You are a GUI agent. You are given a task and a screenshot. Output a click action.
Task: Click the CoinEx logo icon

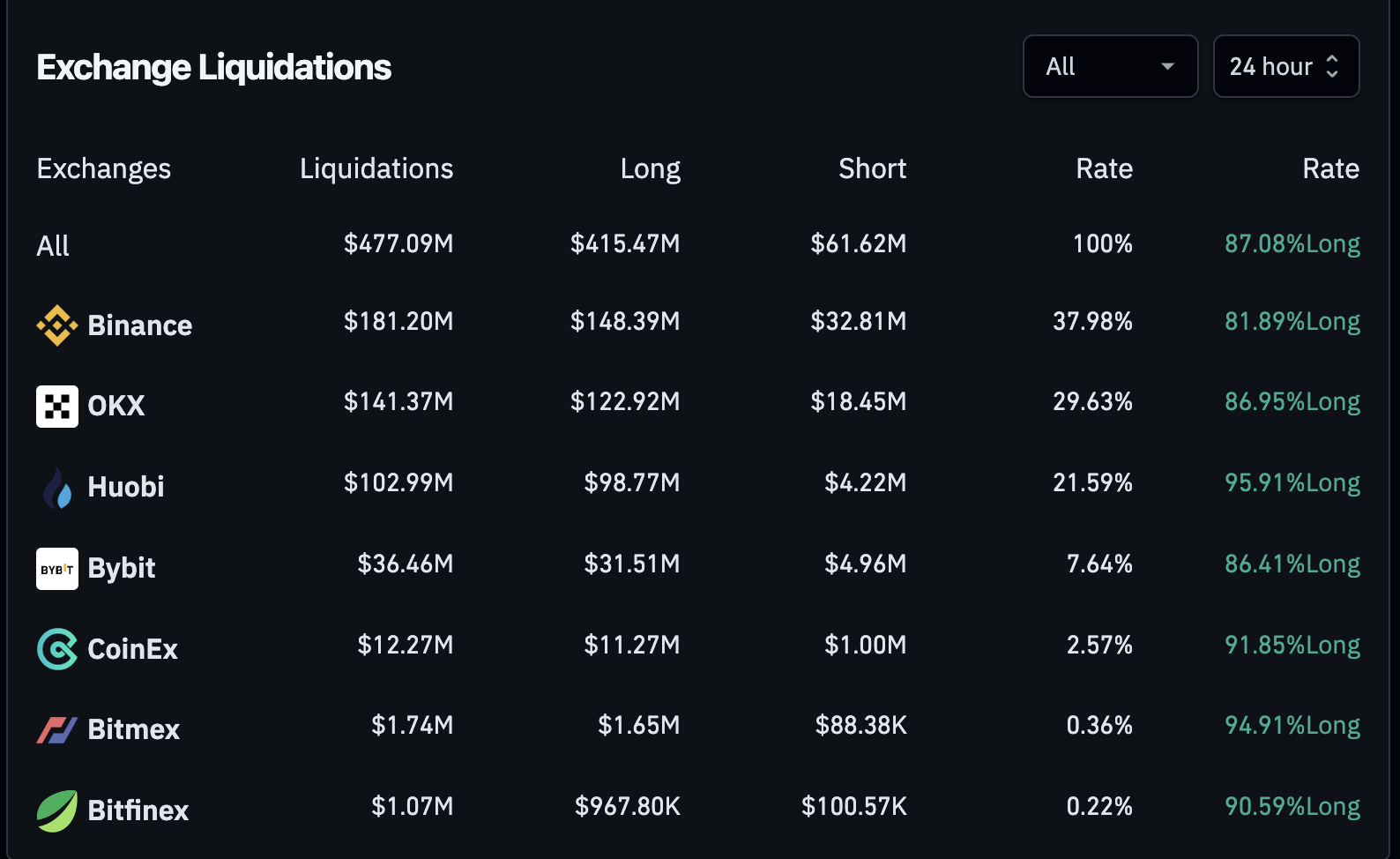57,649
